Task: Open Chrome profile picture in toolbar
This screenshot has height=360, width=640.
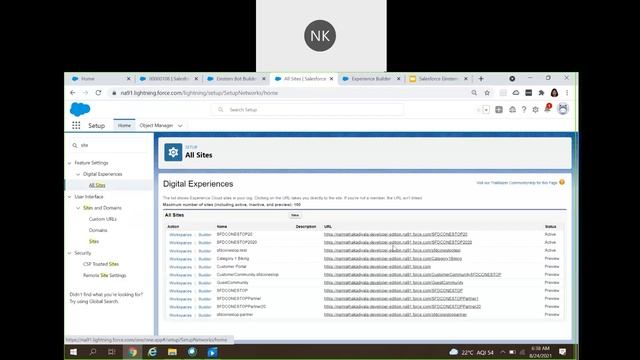Action: click(x=554, y=93)
